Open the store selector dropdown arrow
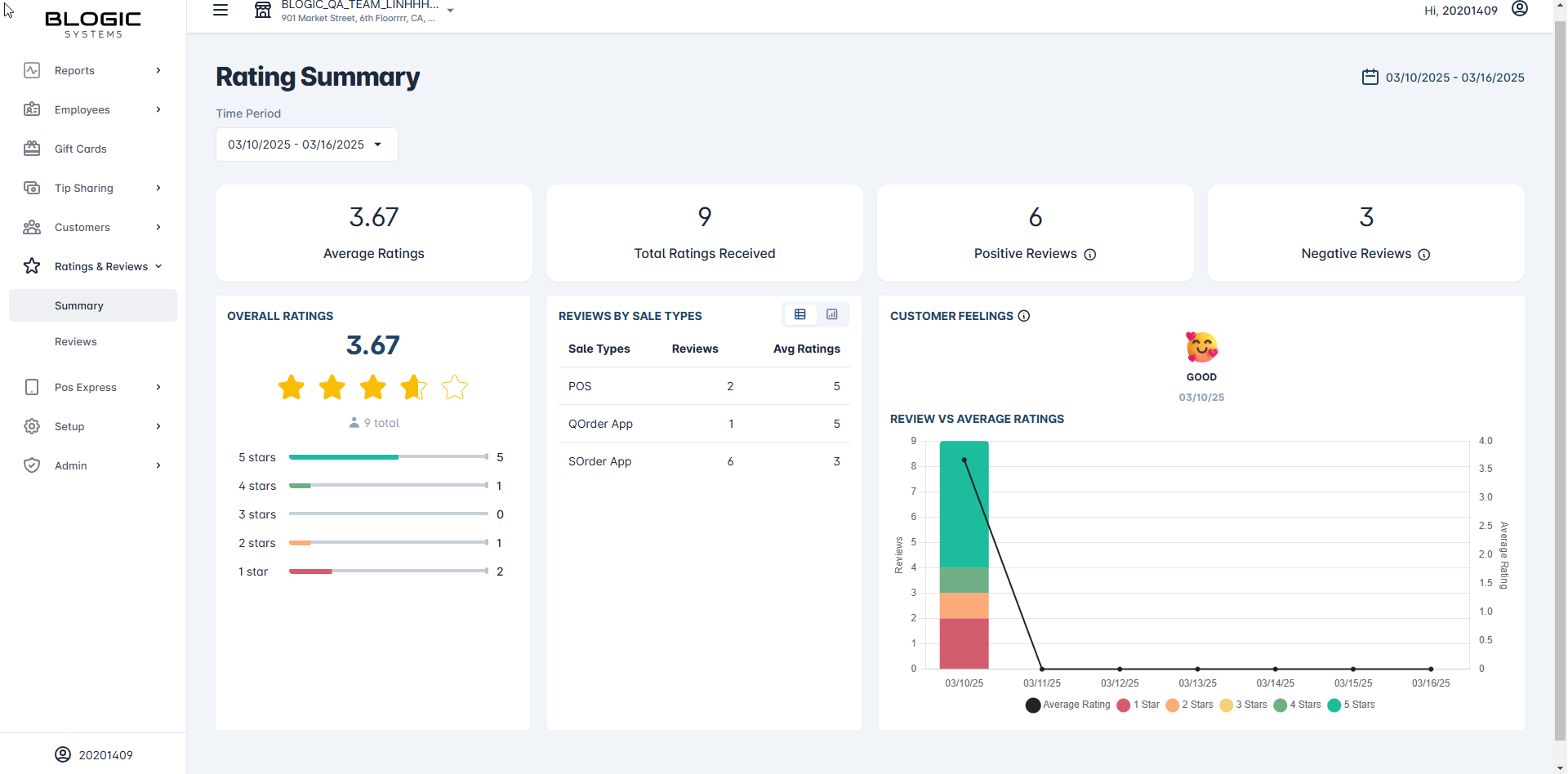 (450, 11)
